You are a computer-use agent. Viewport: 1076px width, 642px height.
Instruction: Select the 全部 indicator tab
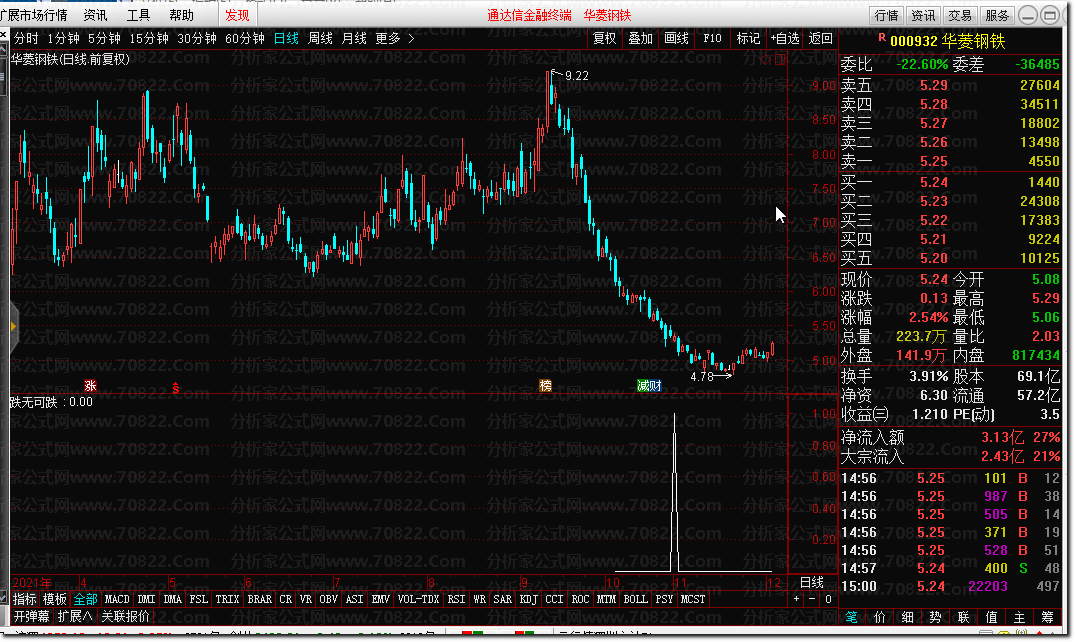[86, 599]
